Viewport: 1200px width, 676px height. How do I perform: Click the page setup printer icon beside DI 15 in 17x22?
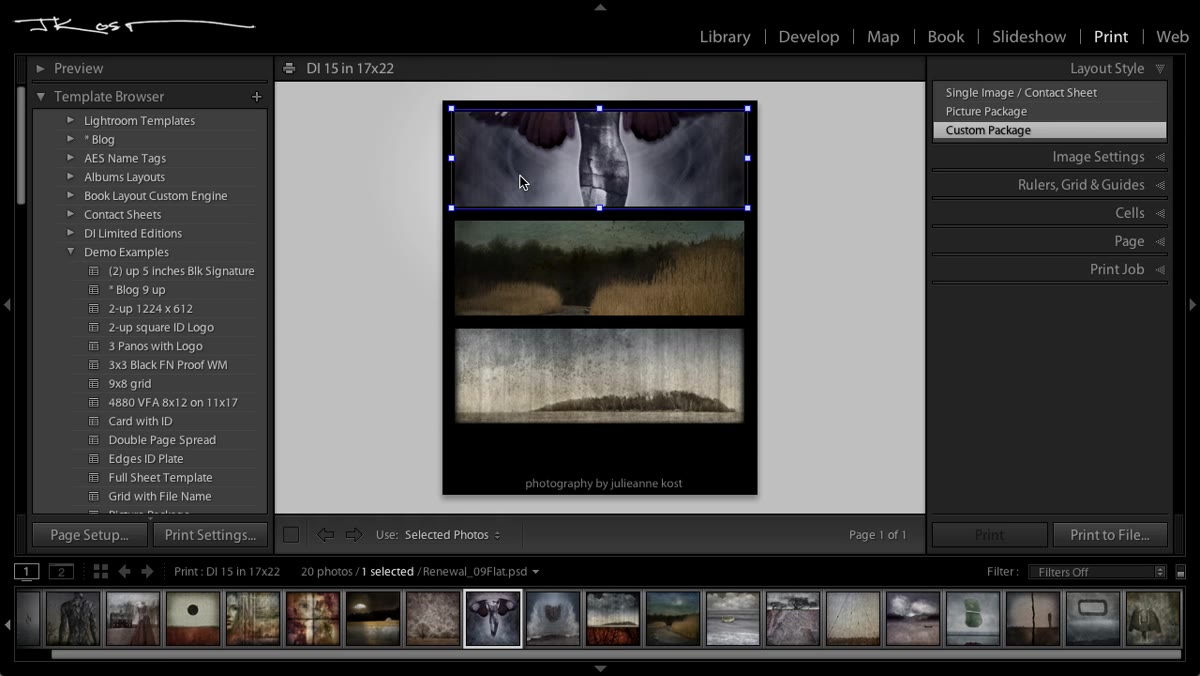(289, 69)
